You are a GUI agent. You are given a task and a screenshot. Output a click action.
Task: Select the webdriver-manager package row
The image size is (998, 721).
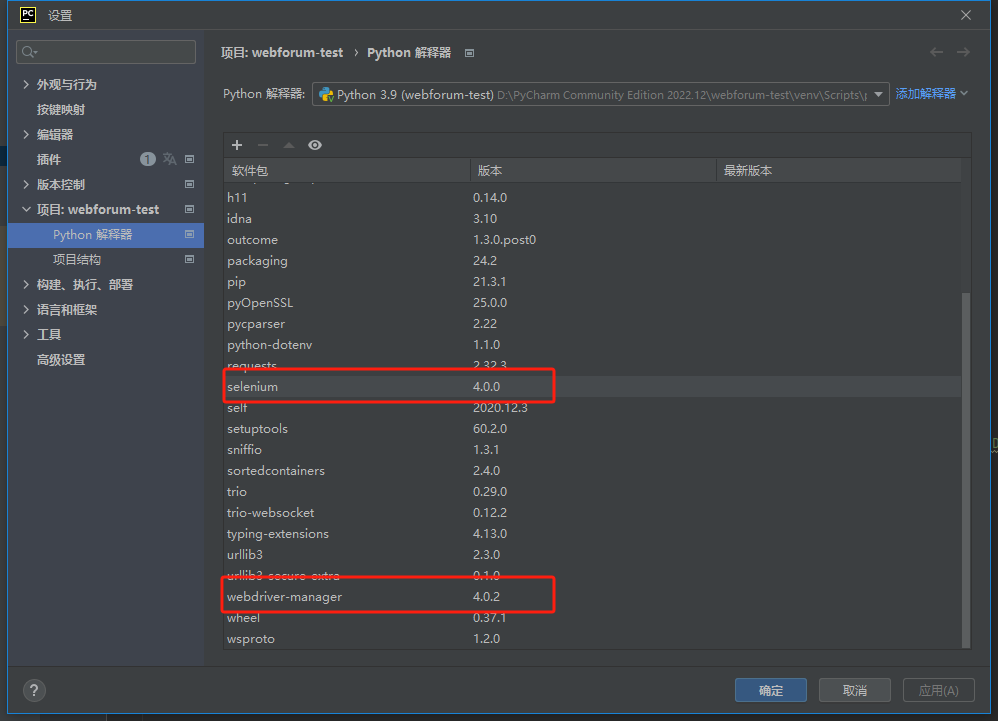point(592,596)
